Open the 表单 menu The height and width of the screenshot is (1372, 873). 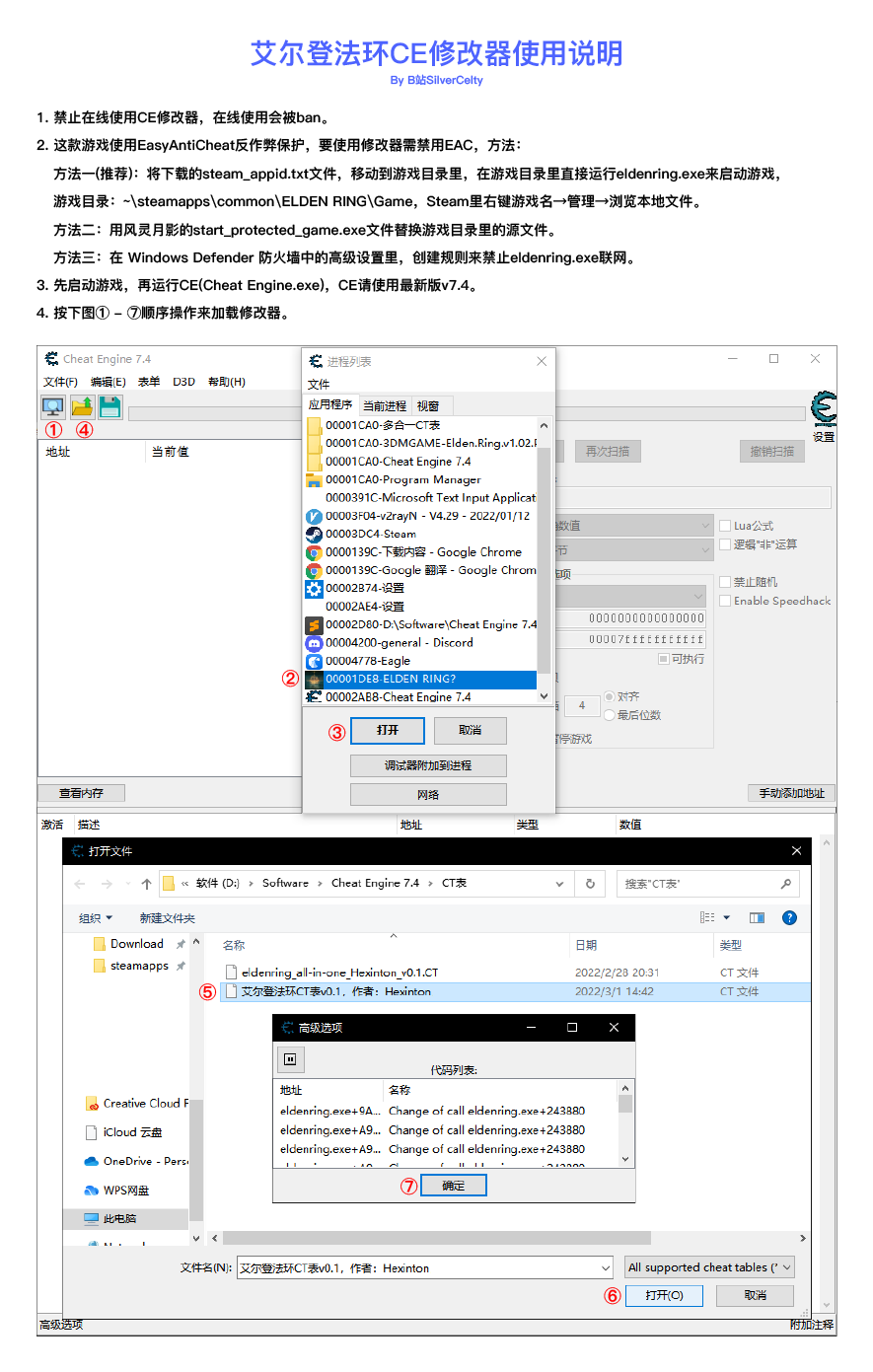click(149, 382)
